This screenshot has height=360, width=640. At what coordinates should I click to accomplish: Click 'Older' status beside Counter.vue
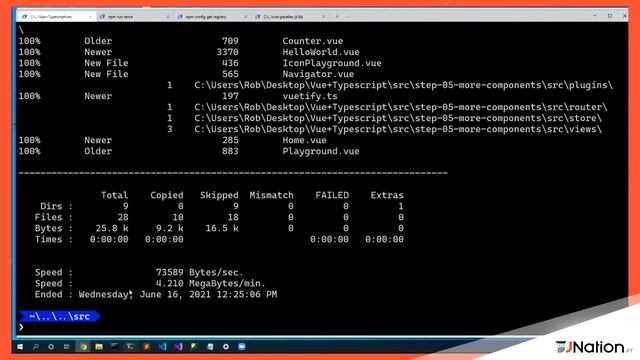(x=98, y=41)
